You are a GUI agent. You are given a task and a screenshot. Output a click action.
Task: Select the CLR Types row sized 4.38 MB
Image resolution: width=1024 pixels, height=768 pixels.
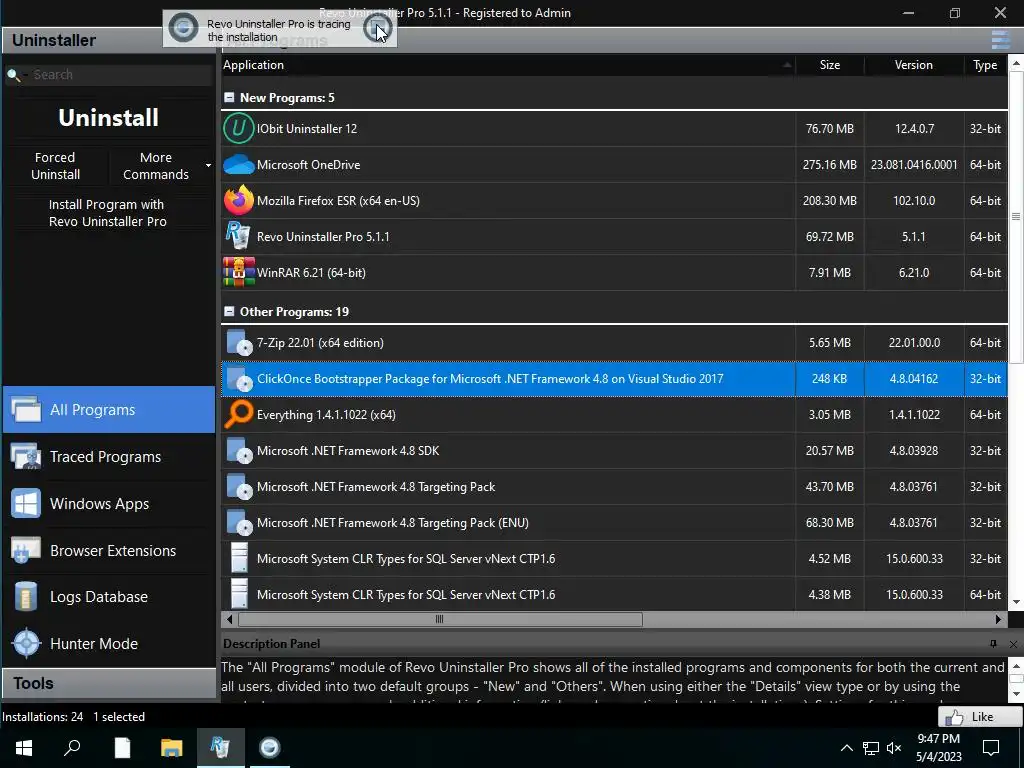point(614,594)
